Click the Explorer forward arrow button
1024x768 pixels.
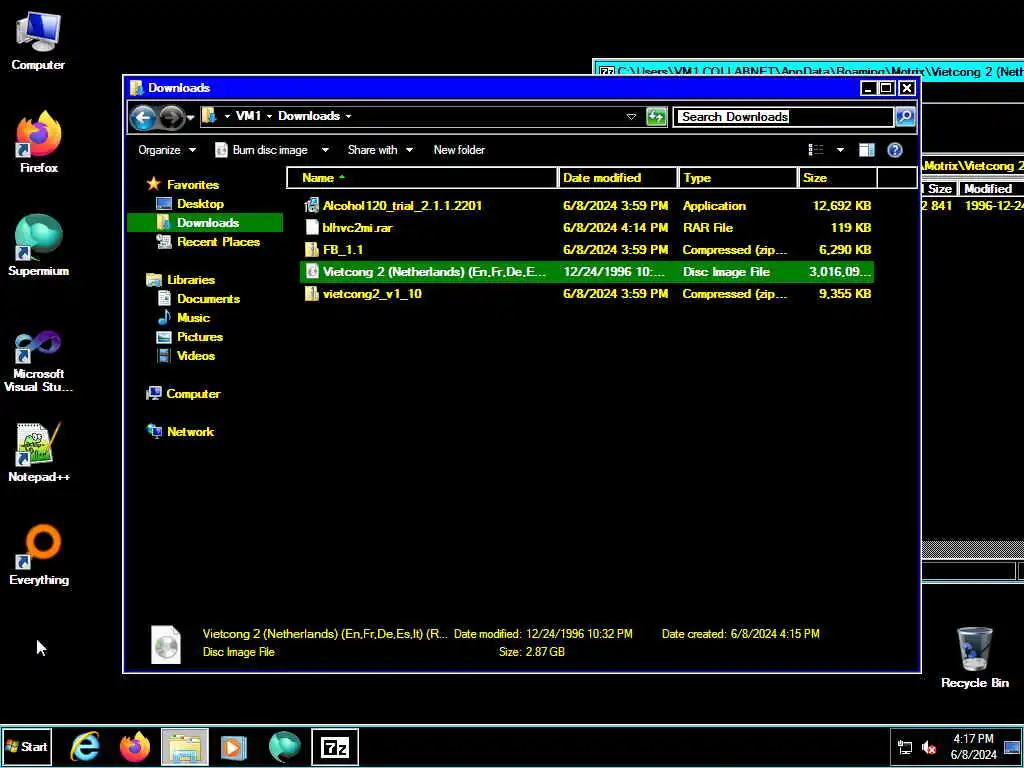click(171, 118)
